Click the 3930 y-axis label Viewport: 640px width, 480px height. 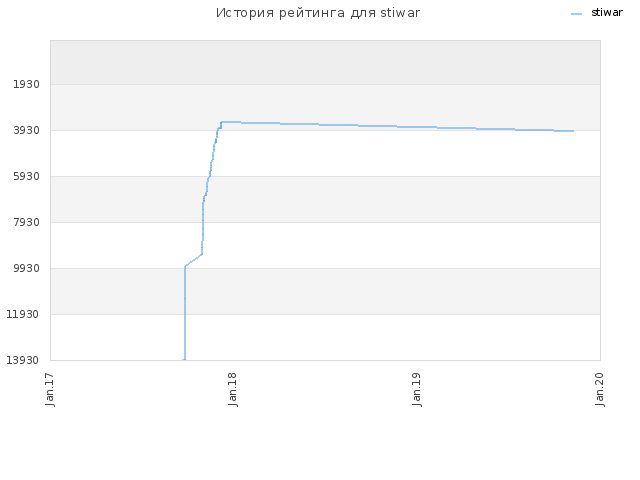click(x=27, y=131)
